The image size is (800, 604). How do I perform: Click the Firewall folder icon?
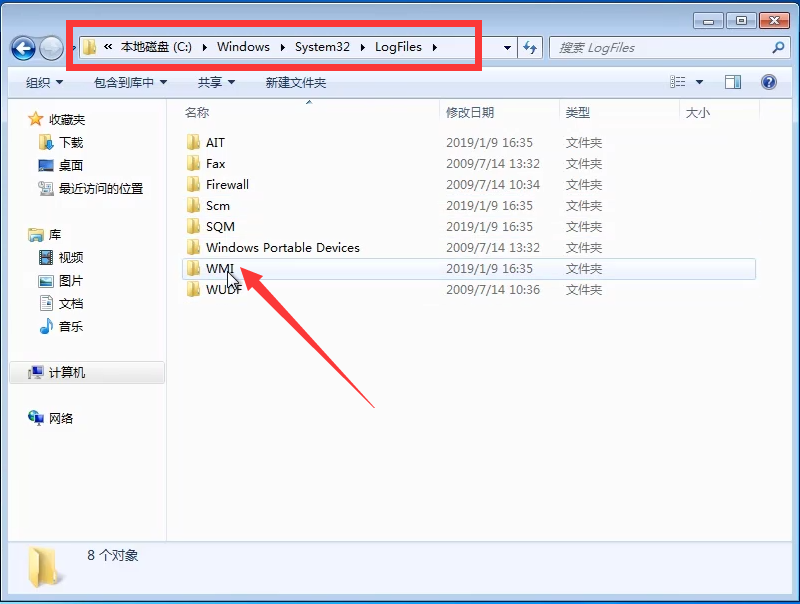click(x=193, y=184)
